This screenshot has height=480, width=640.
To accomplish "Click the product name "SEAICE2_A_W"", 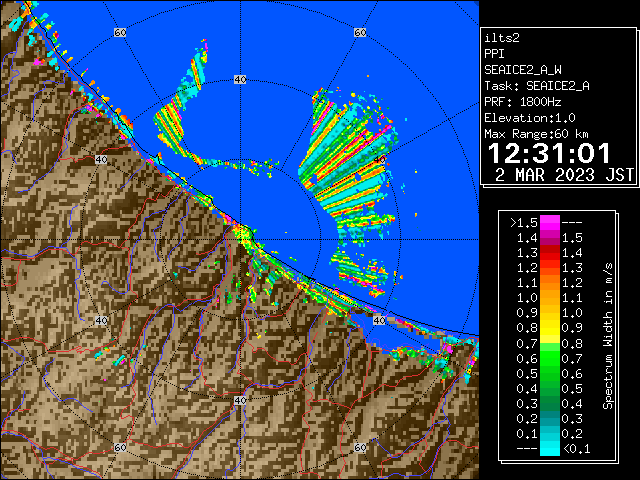I will [x=523, y=70].
